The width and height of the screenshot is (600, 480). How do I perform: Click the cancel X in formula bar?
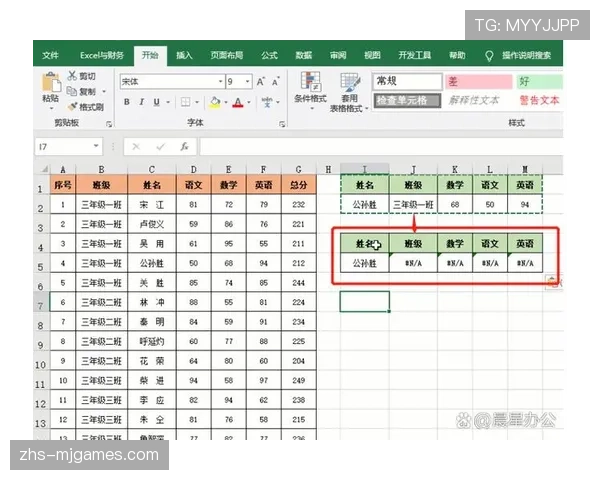pyautogui.click(x=136, y=147)
